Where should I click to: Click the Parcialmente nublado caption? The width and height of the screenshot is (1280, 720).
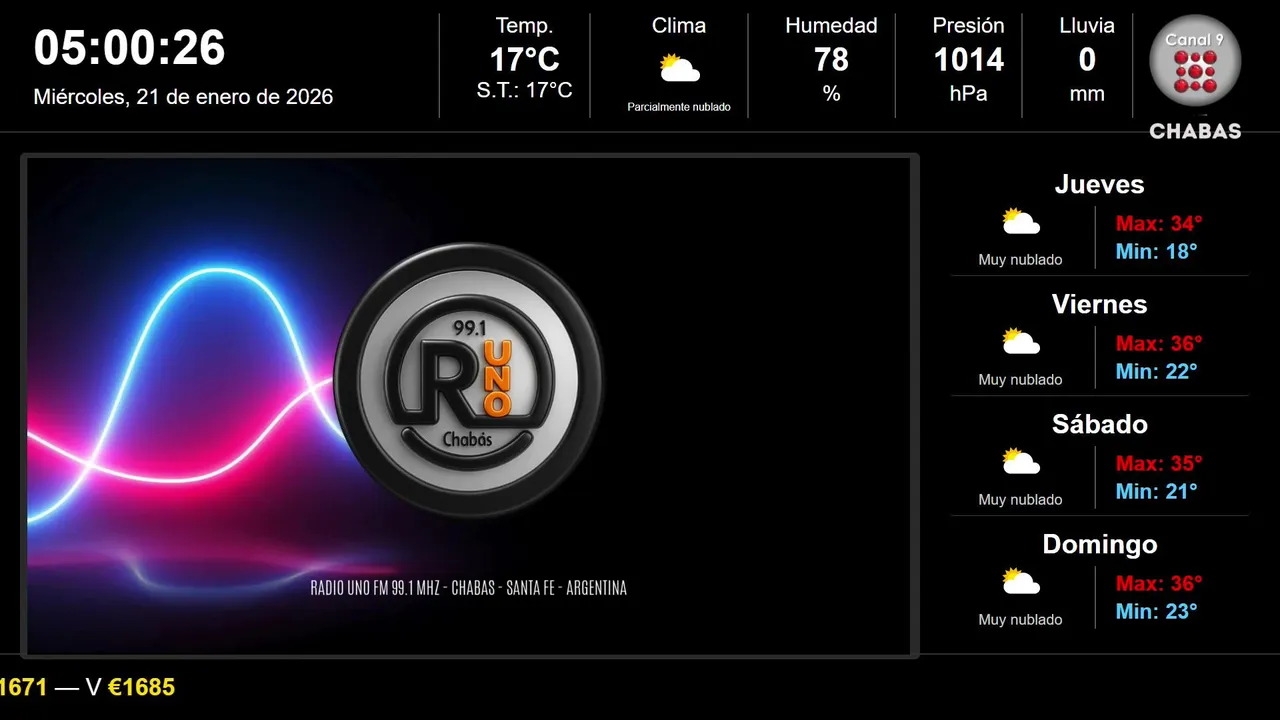coord(679,107)
